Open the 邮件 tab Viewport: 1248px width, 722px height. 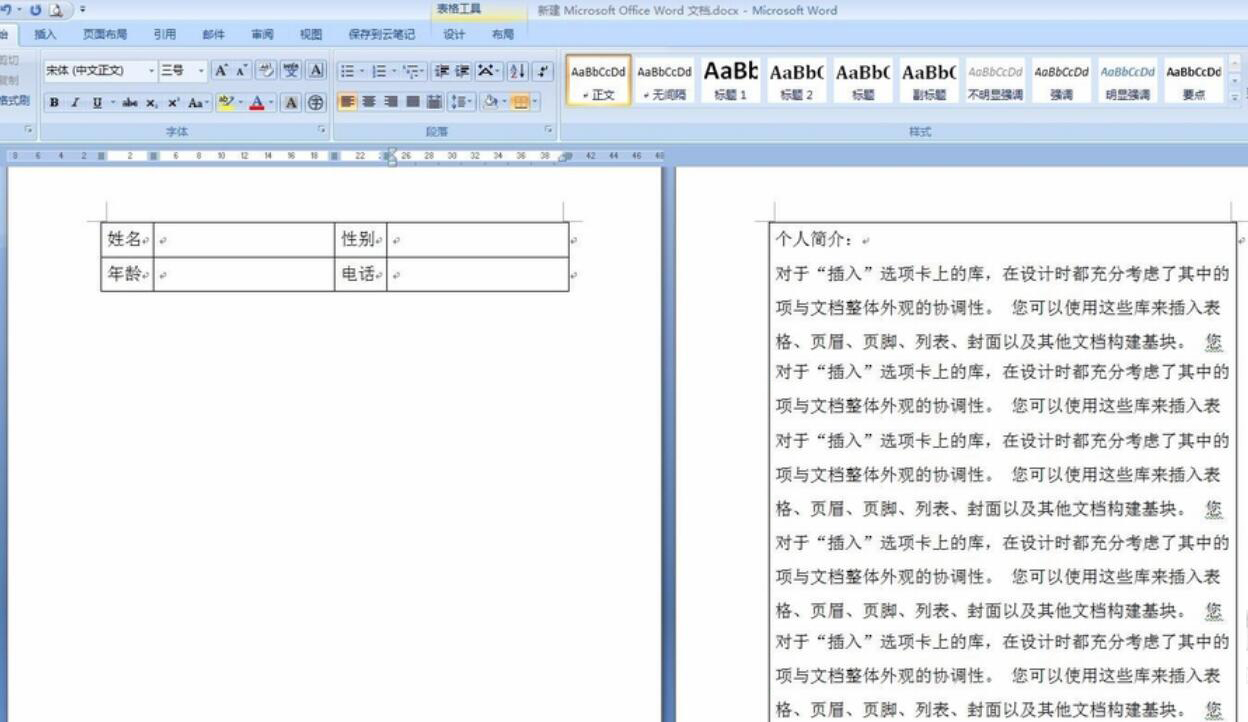[214, 34]
